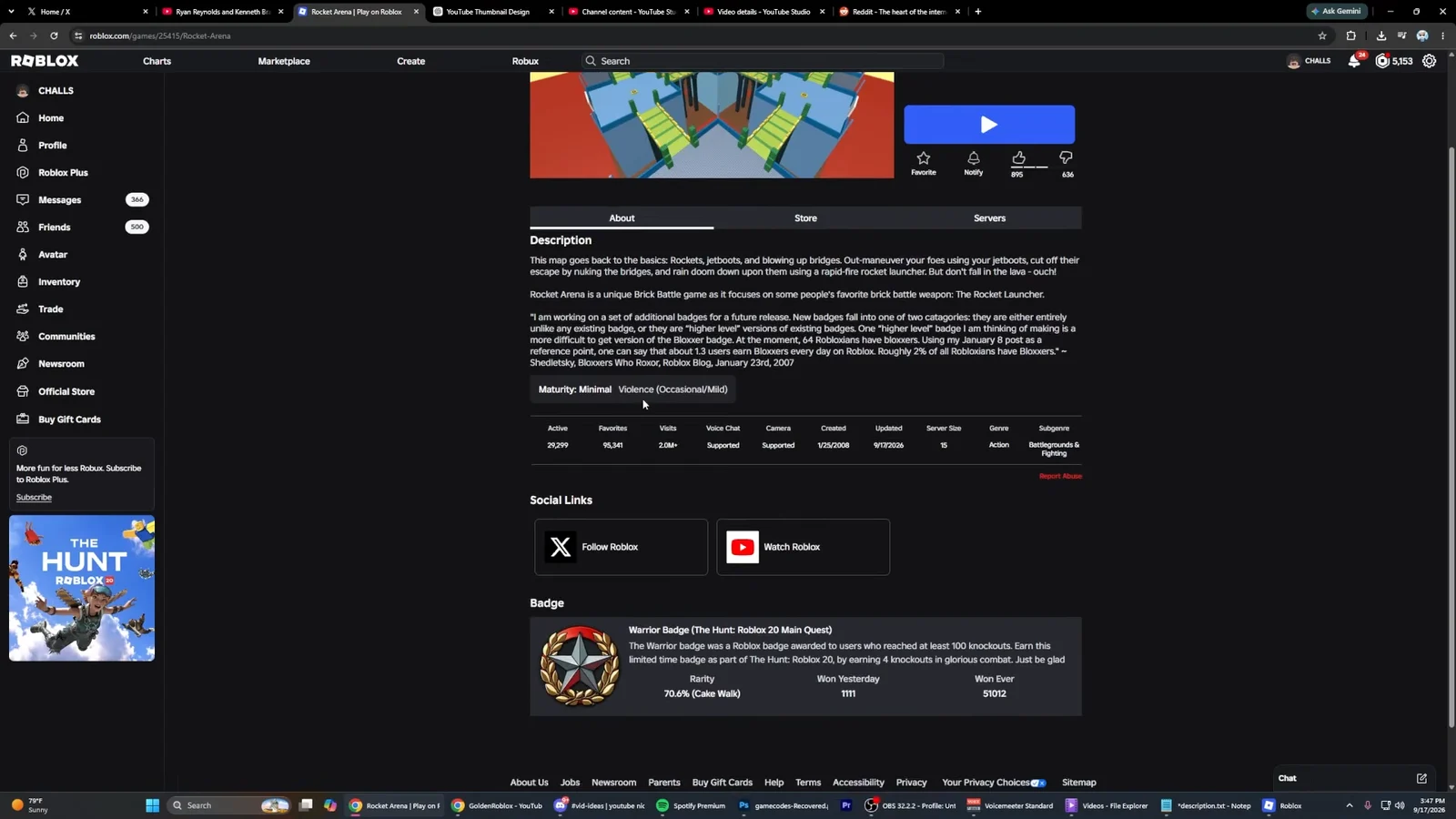The width and height of the screenshot is (1456, 819).
Task: Click the new chat compose icon
Action: [x=1421, y=778]
